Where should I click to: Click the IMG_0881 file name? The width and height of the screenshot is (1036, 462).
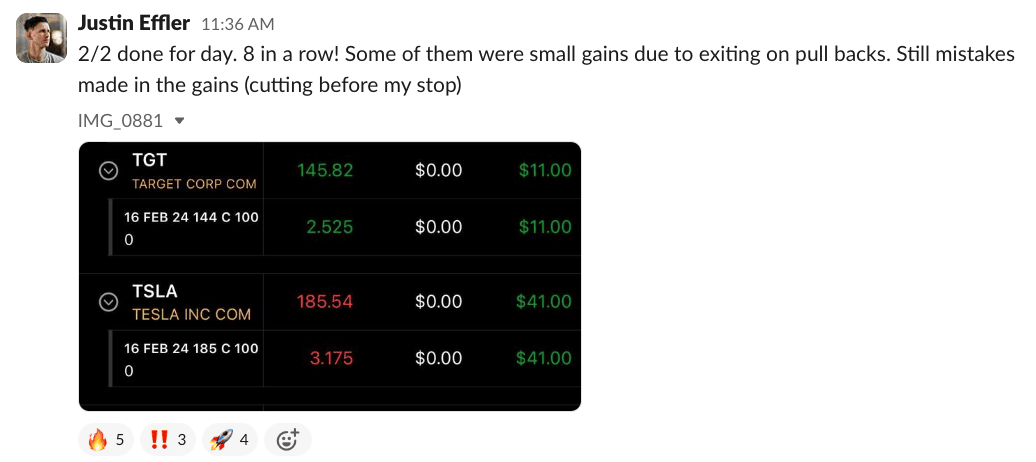pos(120,121)
